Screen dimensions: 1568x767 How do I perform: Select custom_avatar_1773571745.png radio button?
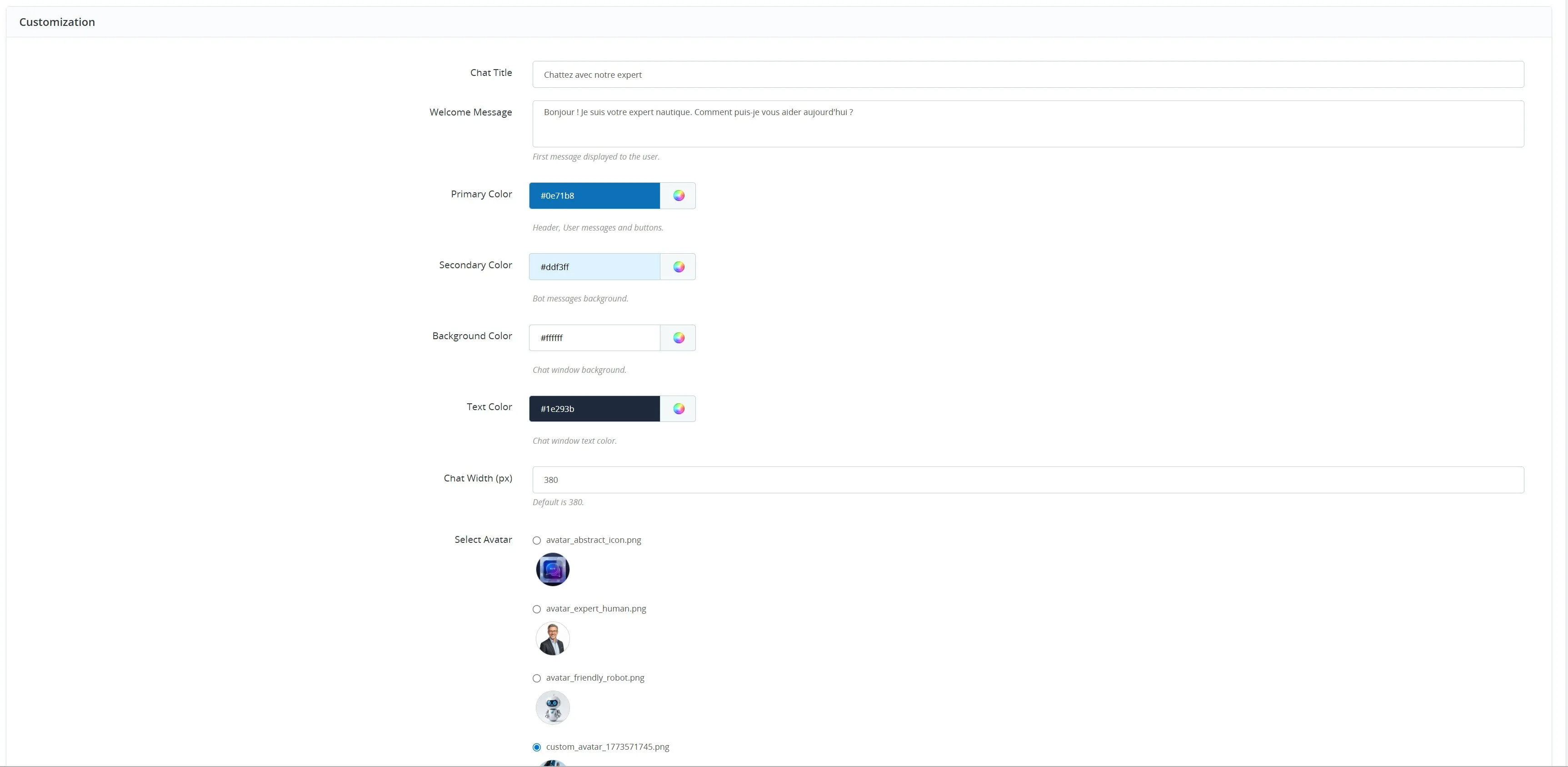click(537, 747)
